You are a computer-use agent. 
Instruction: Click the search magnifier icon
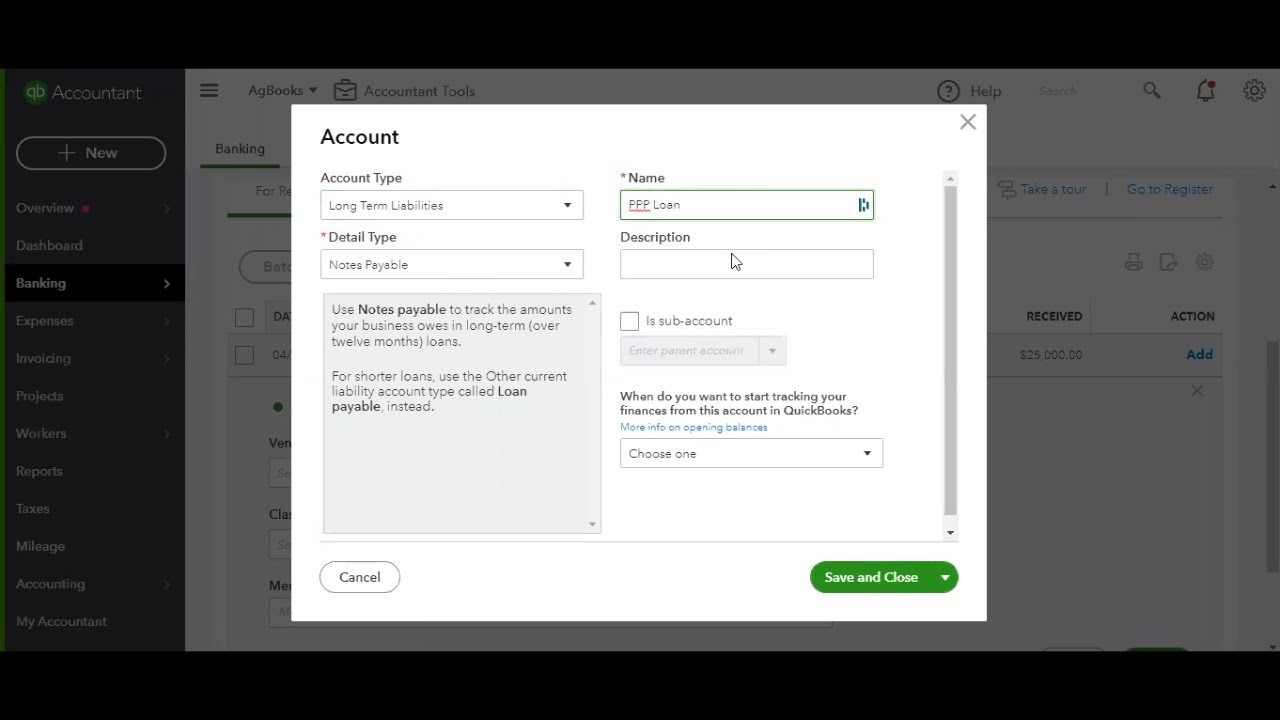point(1152,90)
